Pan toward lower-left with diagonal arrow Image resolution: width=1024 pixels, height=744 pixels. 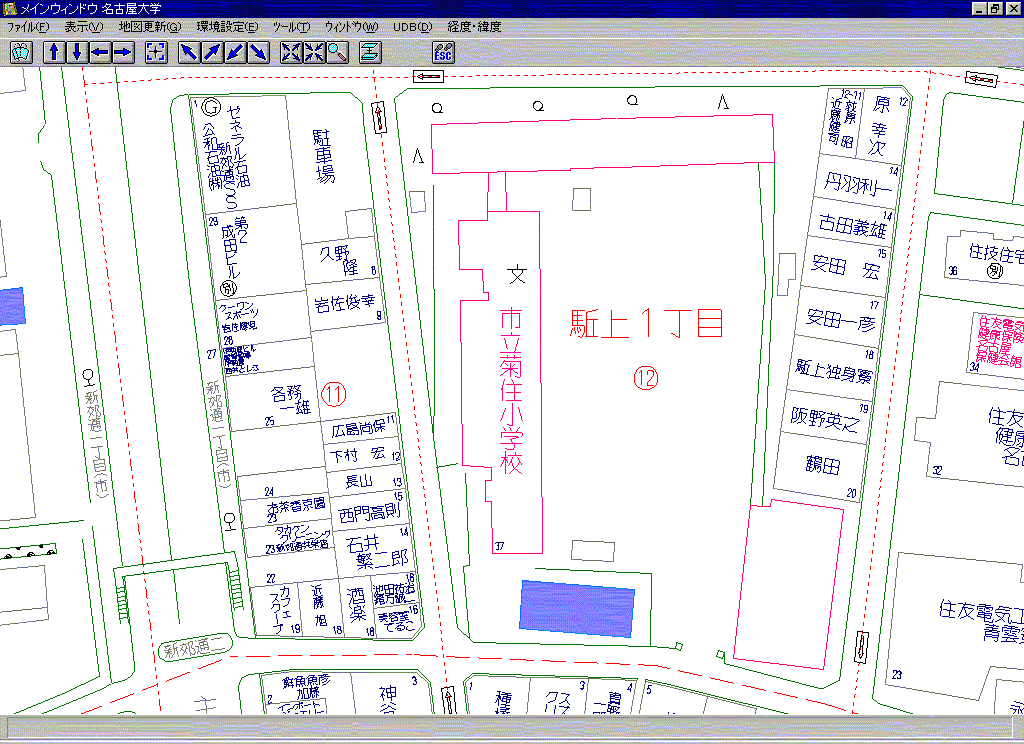coord(235,52)
